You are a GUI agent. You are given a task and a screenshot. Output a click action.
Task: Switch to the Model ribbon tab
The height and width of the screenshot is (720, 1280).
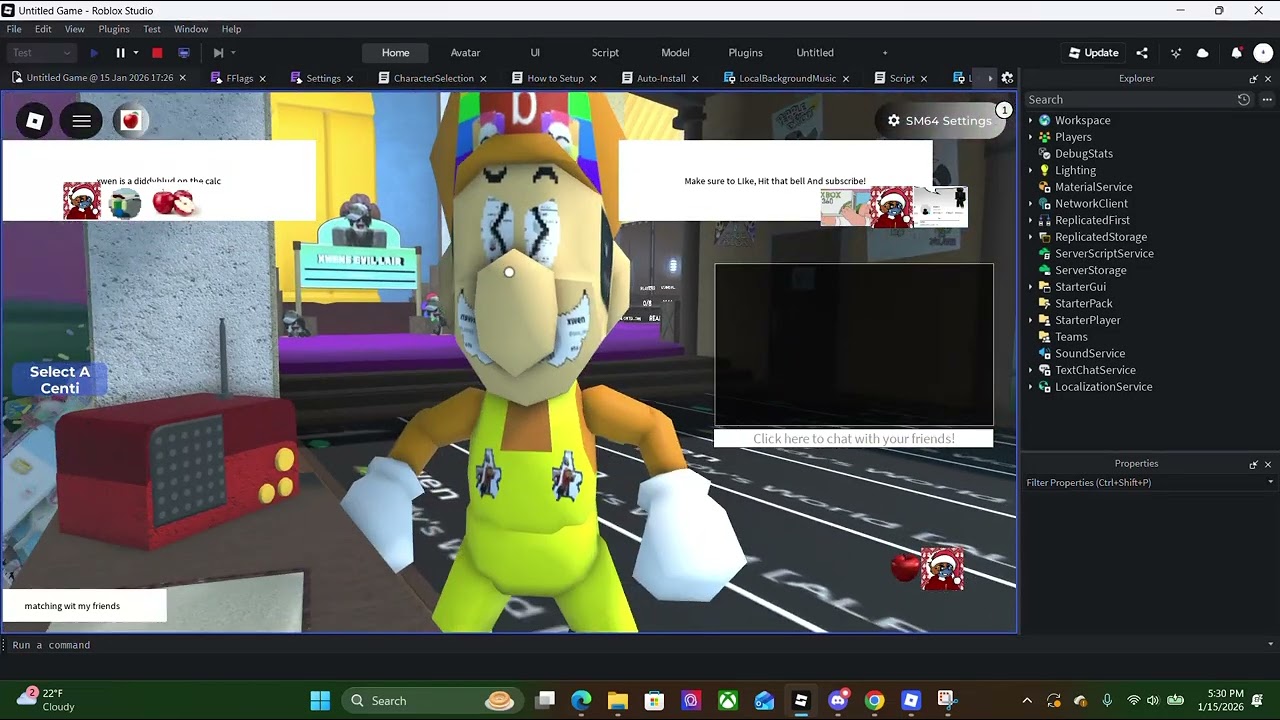(x=675, y=53)
